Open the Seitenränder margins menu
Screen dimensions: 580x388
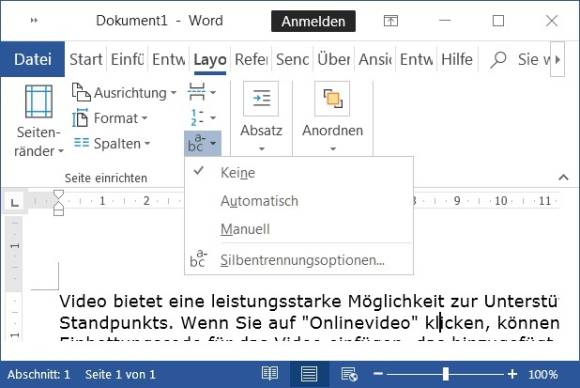click(38, 121)
